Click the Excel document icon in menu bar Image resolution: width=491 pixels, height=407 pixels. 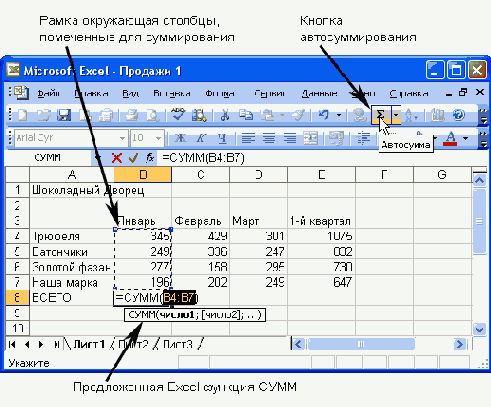(x=22, y=93)
